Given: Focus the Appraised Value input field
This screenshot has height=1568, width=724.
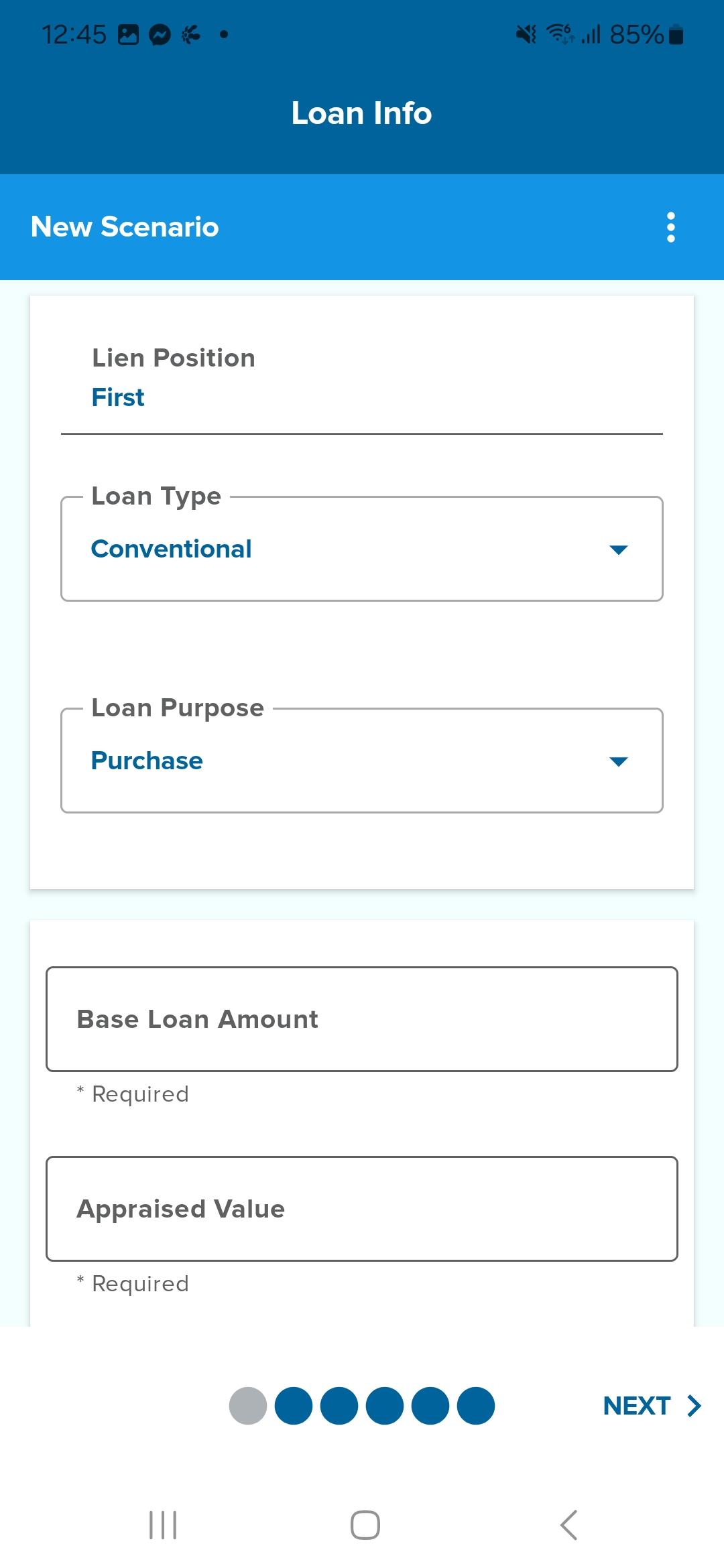Looking at the screenshot, I should point(362,1209).
